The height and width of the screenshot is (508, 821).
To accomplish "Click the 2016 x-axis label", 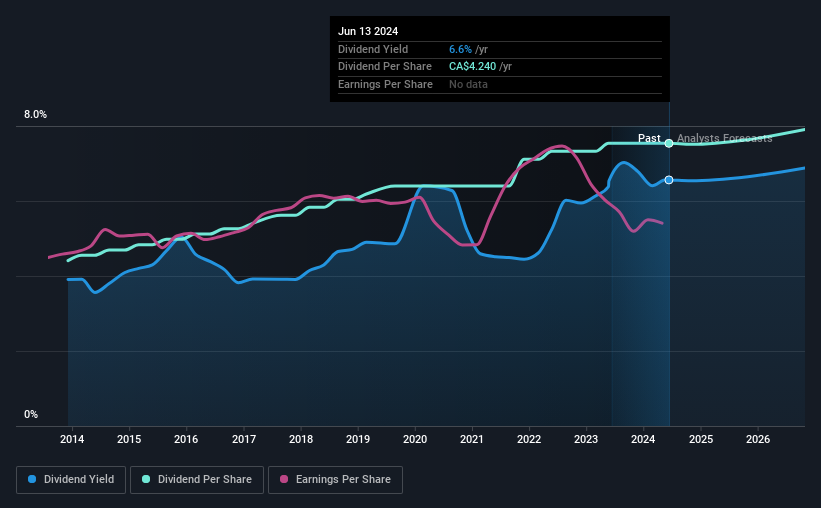I will [186, 439].
